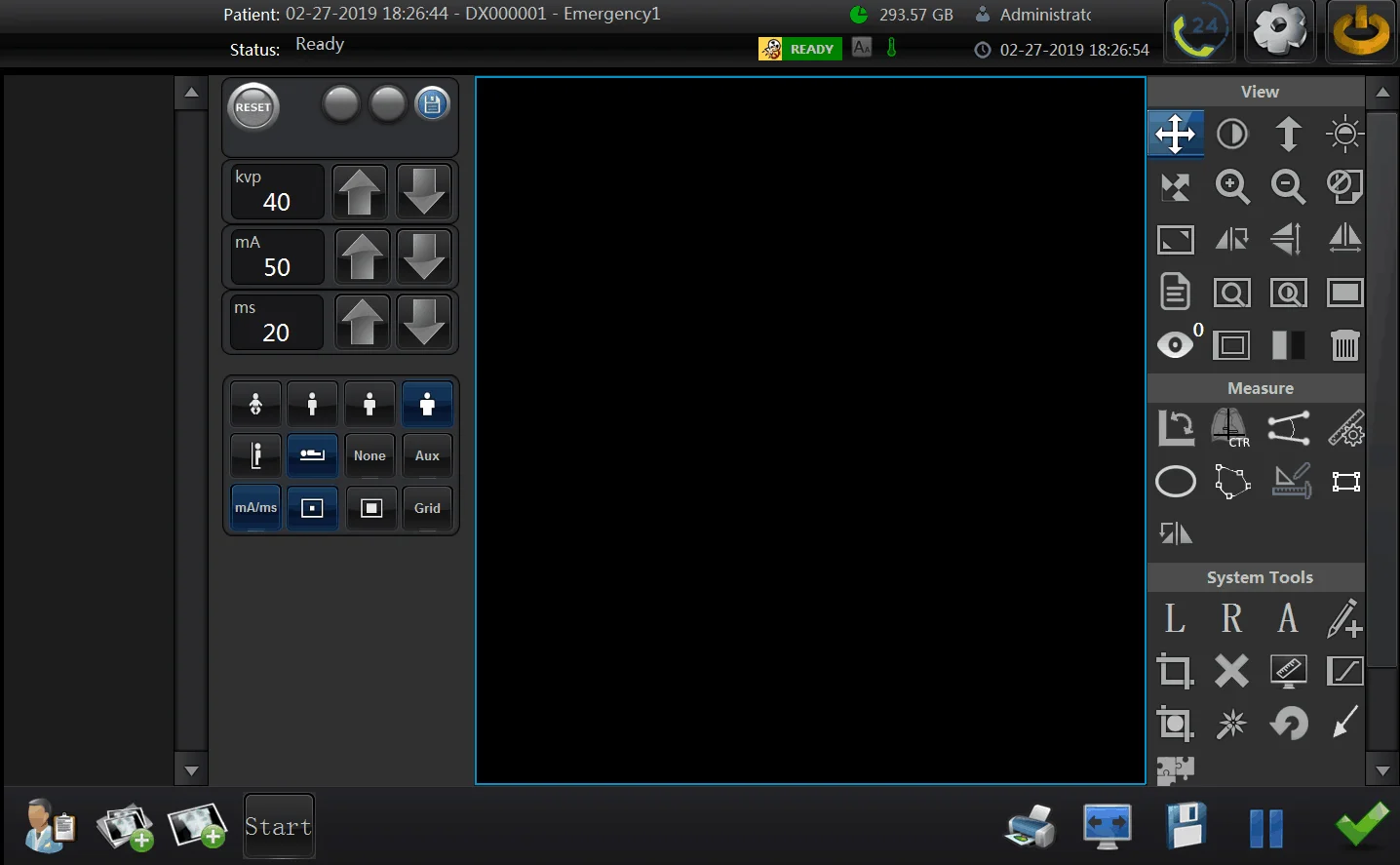Click the pencil with plus annotation icon

1345,618
